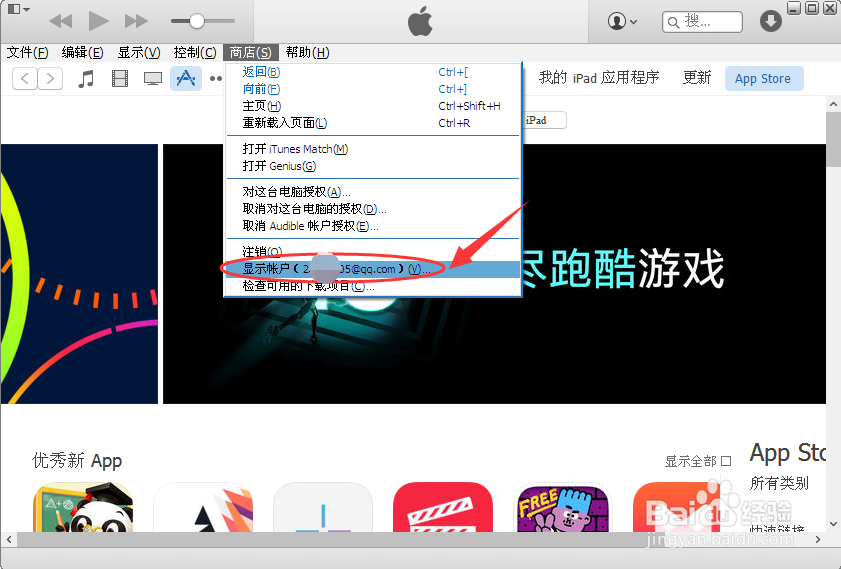Image resolution: width=841 pixels, height=569 pixels.
Task: Click the back navigation arrow button
Action: tap(25, 79)
